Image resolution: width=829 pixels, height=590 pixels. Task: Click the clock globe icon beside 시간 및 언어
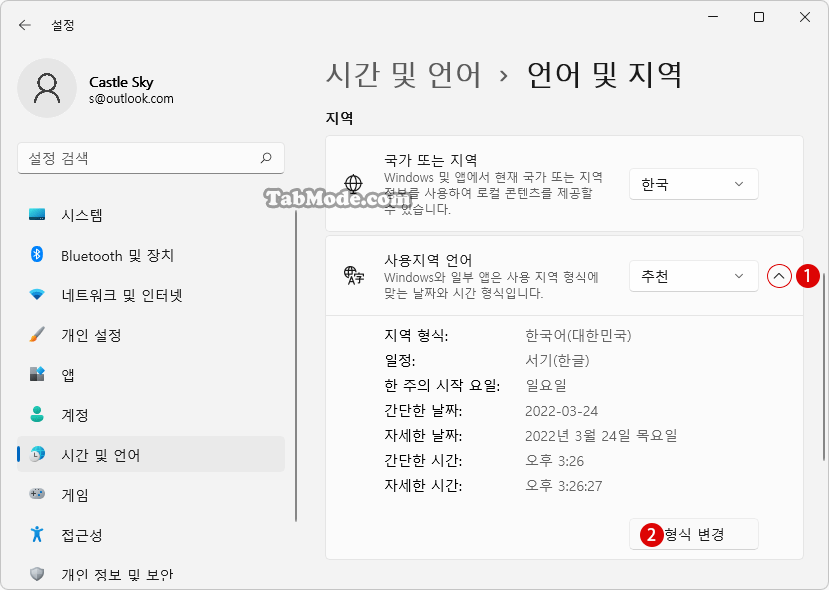37,454
